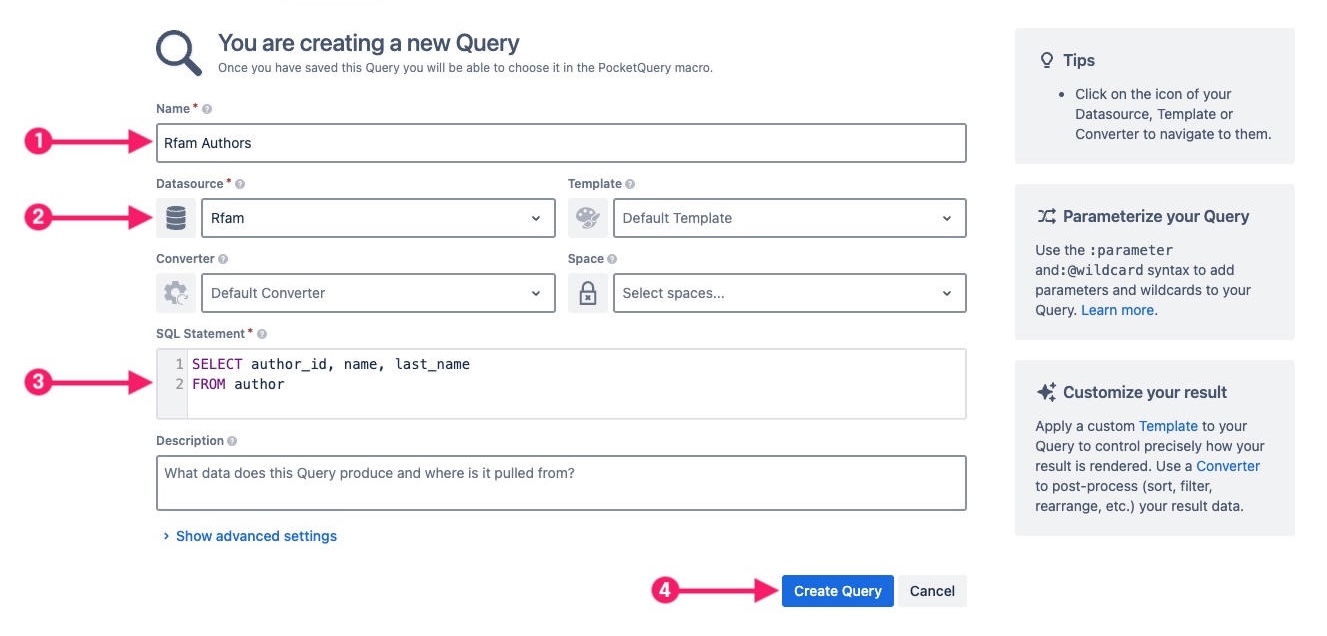
Task: Click the Cancel button
Action: (931, 591)
